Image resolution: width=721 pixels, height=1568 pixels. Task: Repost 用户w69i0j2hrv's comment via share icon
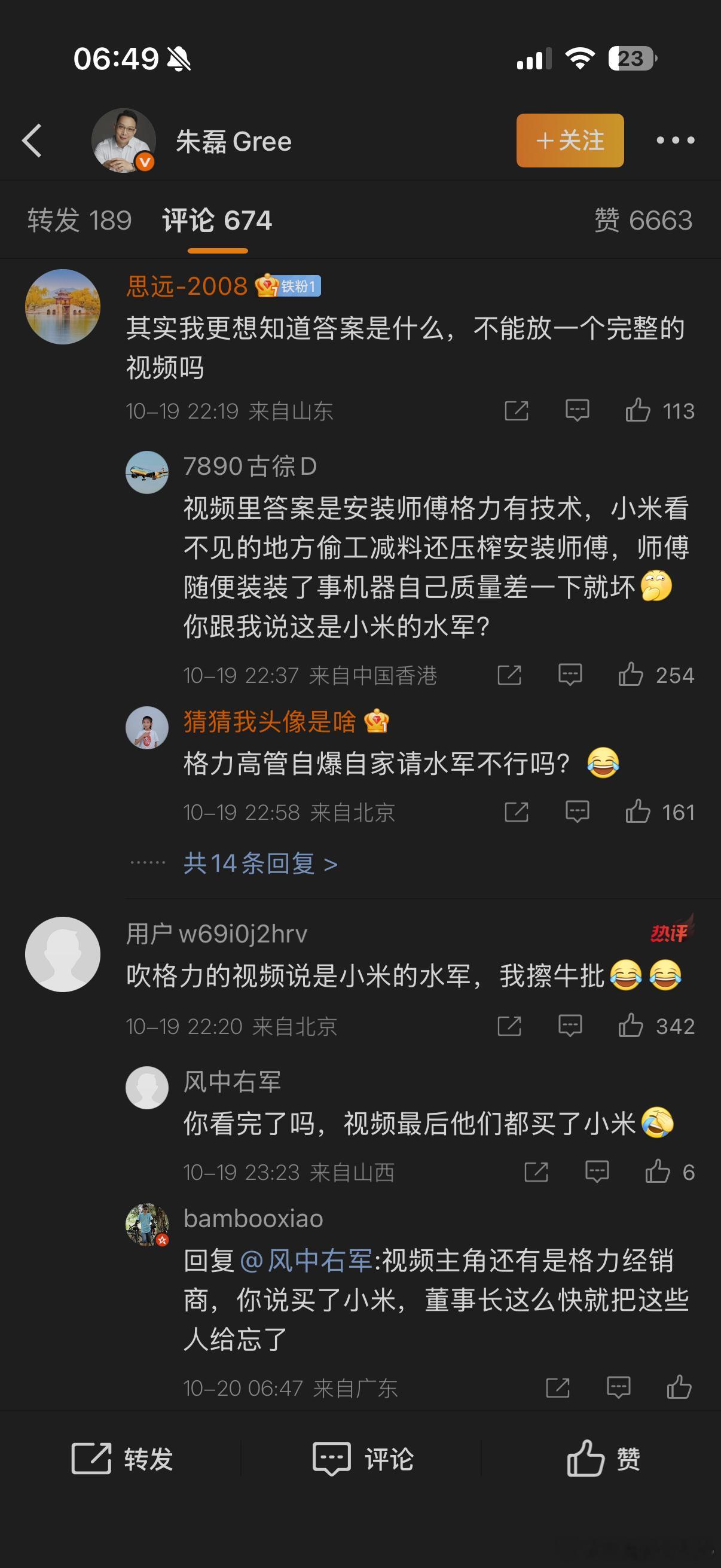509,1026
